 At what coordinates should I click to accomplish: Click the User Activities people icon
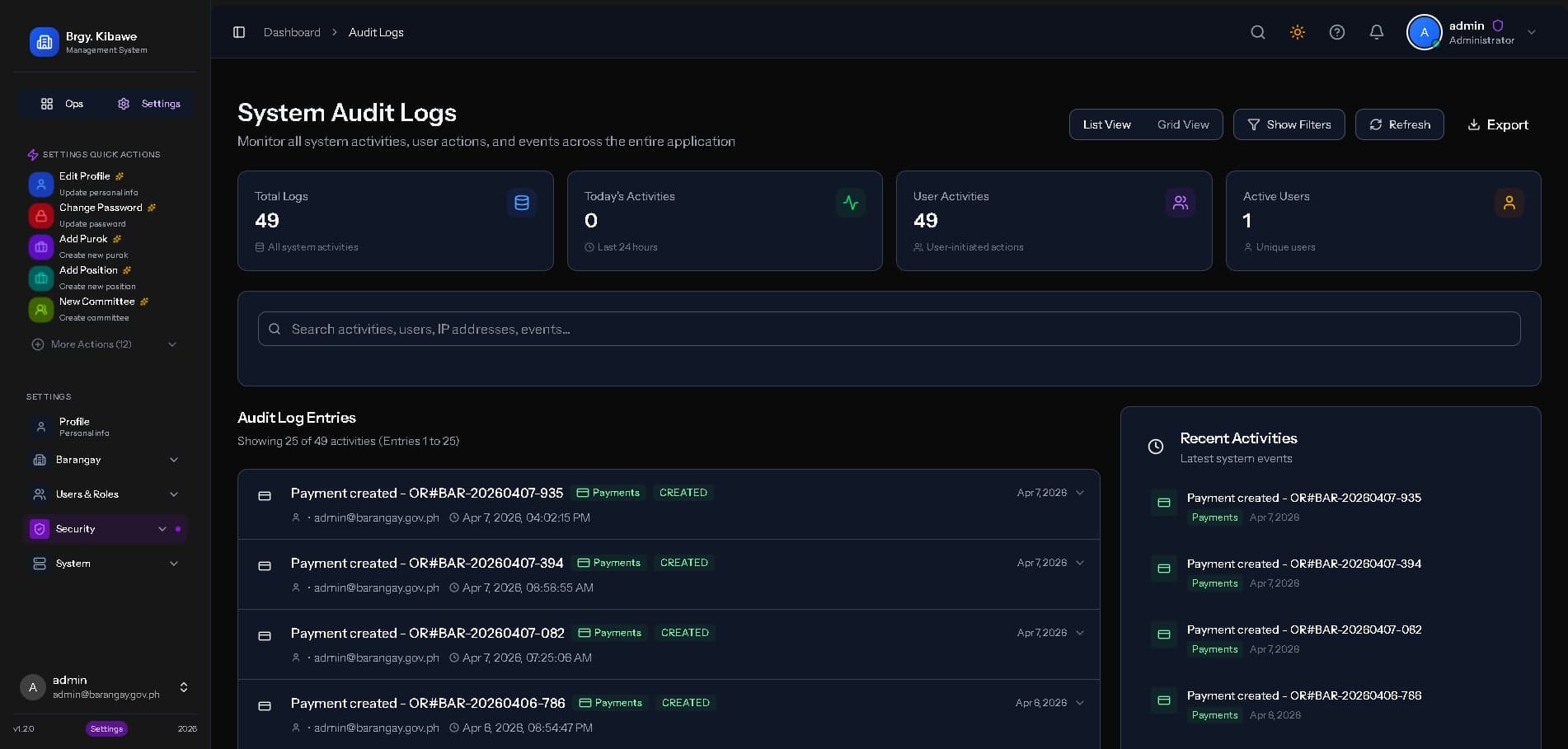coord(1181,203)
